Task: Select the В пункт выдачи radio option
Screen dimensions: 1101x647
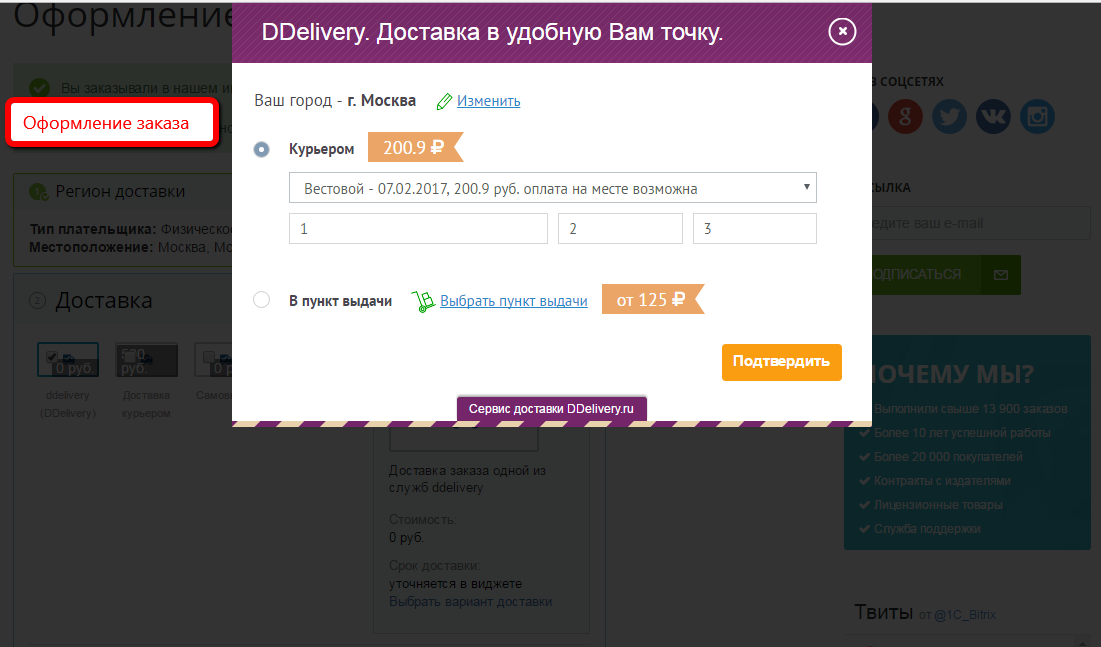Action: 262,300
